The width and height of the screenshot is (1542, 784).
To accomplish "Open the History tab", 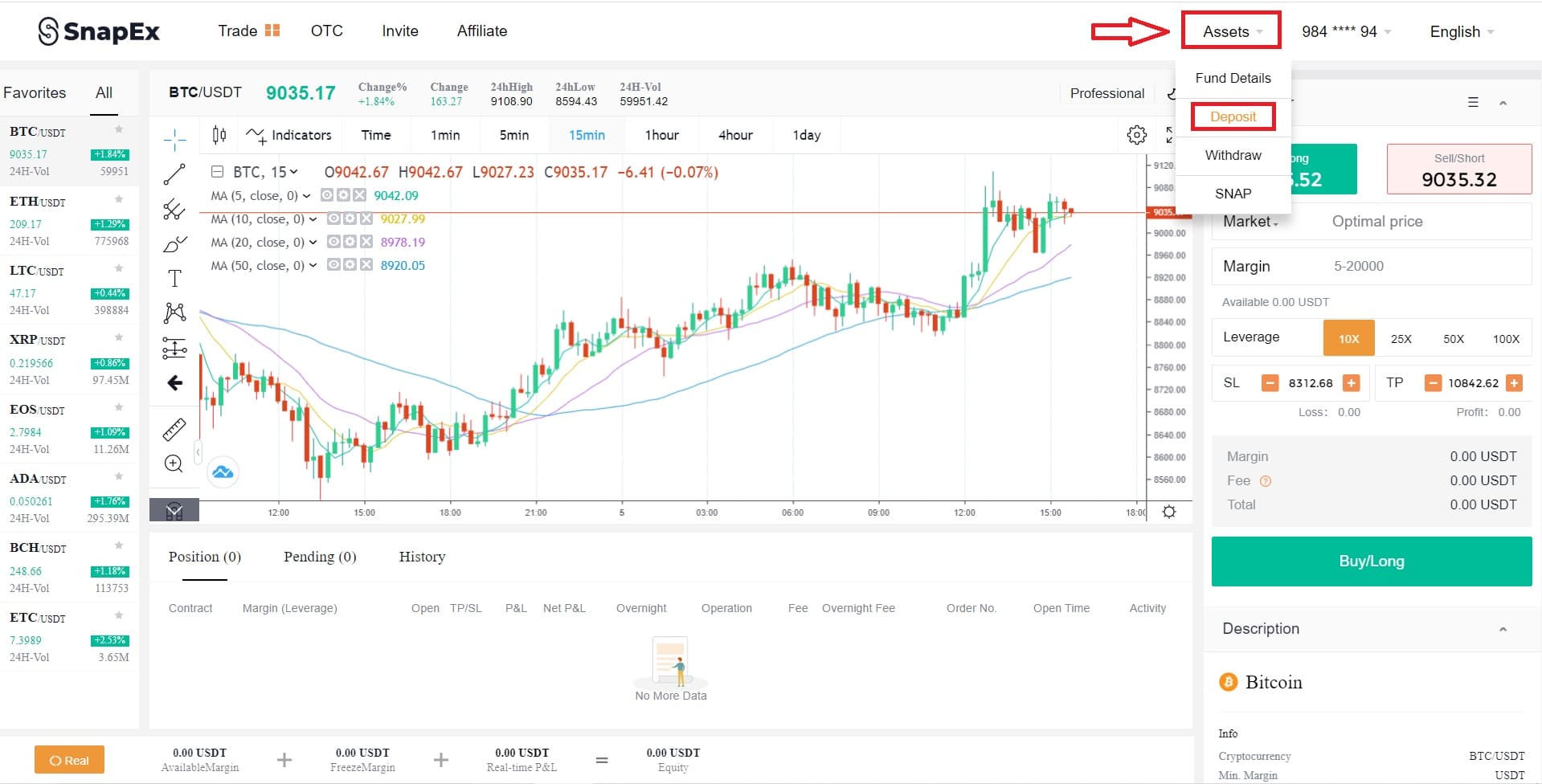I will [422, 557].
